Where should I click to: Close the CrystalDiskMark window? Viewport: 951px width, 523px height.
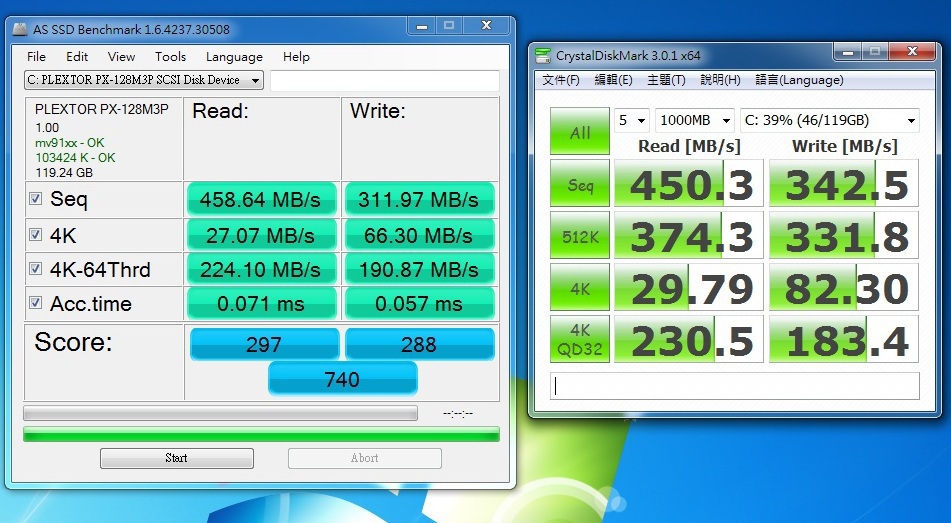click(912, 52)
